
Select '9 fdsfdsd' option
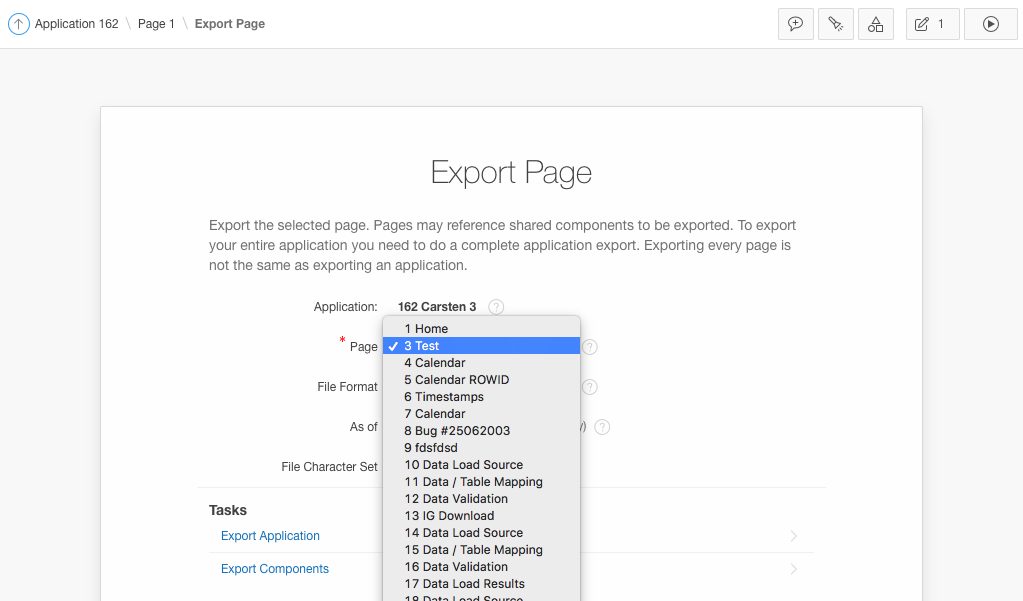click(481, 448)
